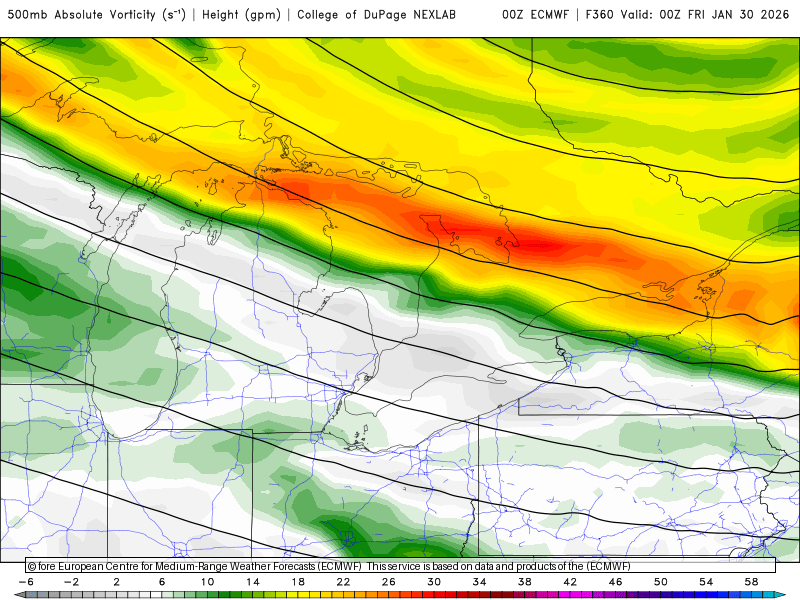Click the '46' color scale label
Screen dimensions: 800x600
(616, 582)
